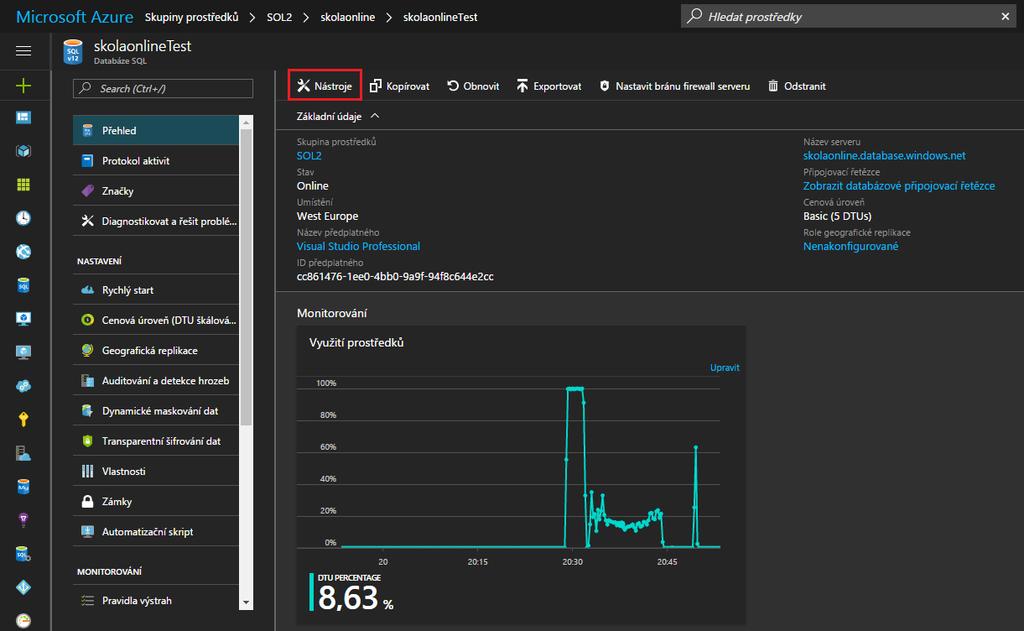Click Zobrazit databázové připojovací řetězce
Screen dimensions: 1024x631
pos(899,186)
